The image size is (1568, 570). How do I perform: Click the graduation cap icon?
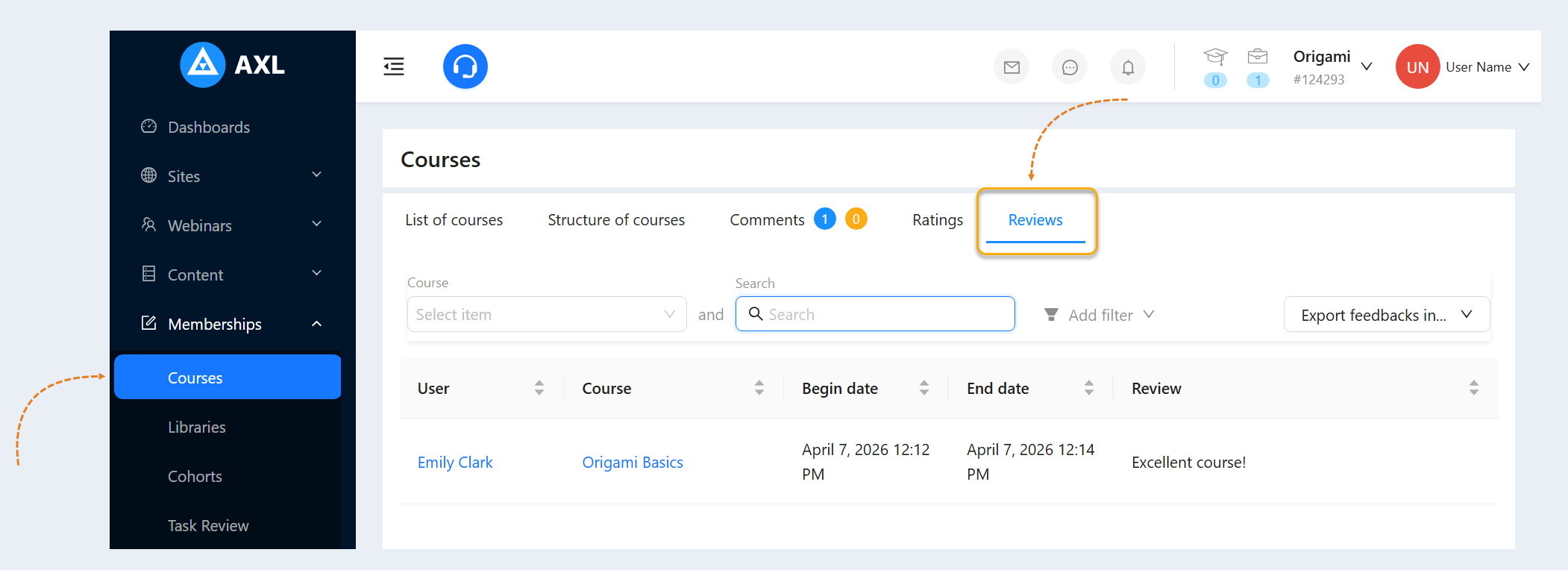pyautogui.click(x=1215, y=57)
